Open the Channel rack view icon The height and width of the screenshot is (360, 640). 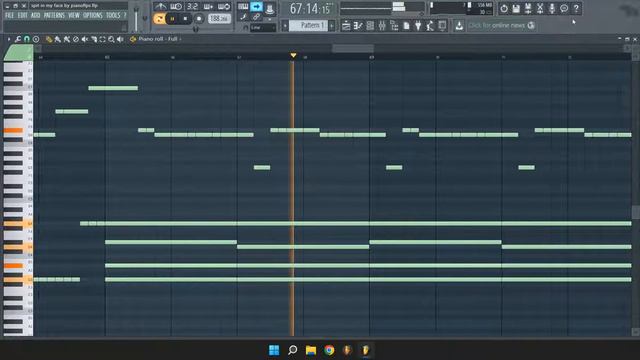pyautogui.click(x=370, y=26)
